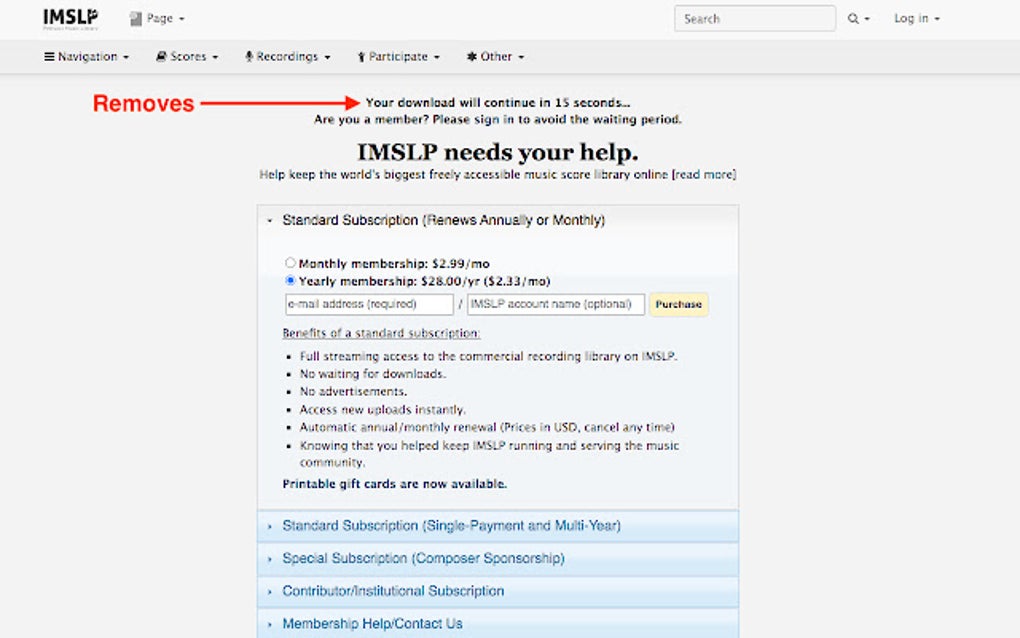Select the Yearly membership option

(x=290, y=281)
